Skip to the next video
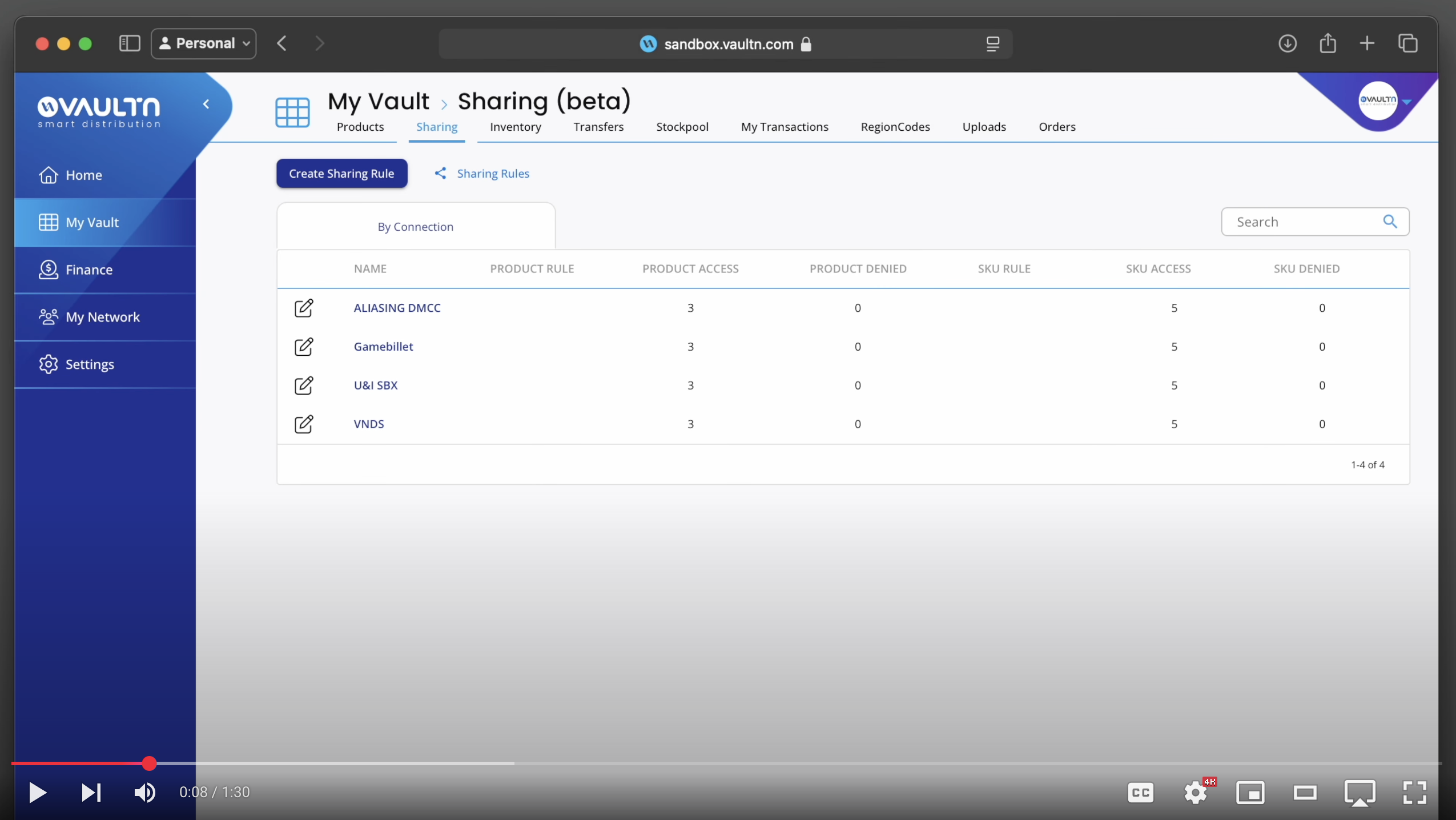The height and width of the screenshot is (820, 1456). pos(91,792)
